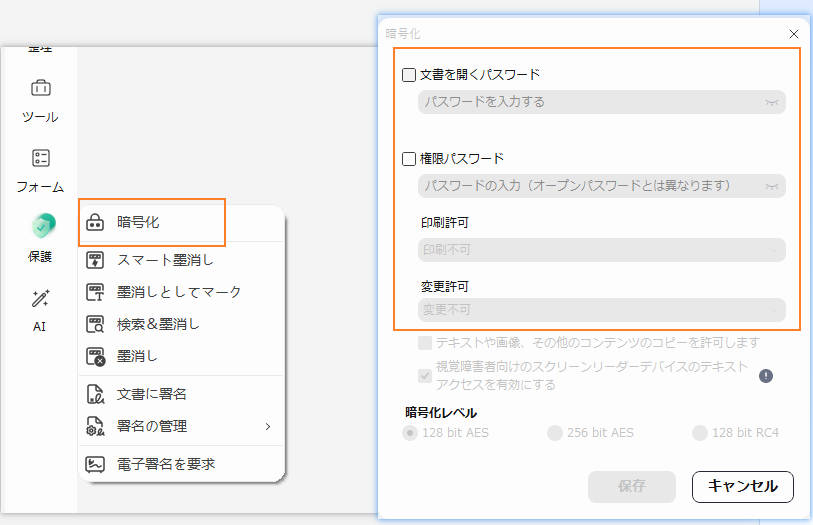Open the ツール sidebar icon

point(40,88)
